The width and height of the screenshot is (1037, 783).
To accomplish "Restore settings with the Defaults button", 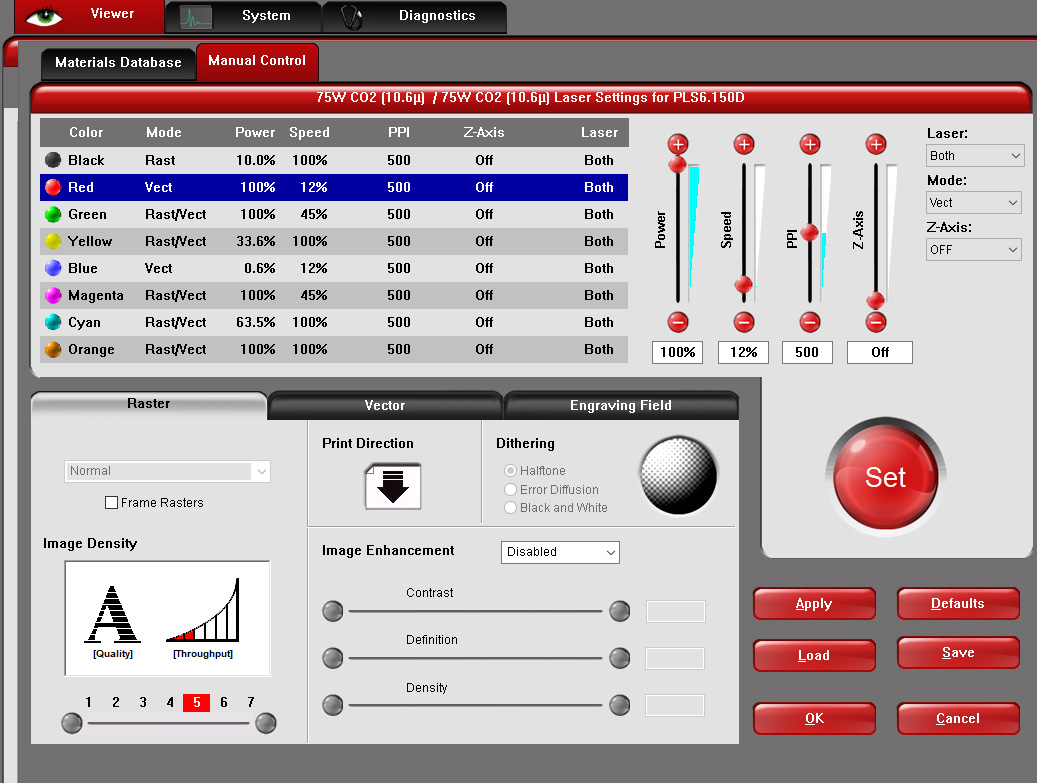I will pos(958,603).
